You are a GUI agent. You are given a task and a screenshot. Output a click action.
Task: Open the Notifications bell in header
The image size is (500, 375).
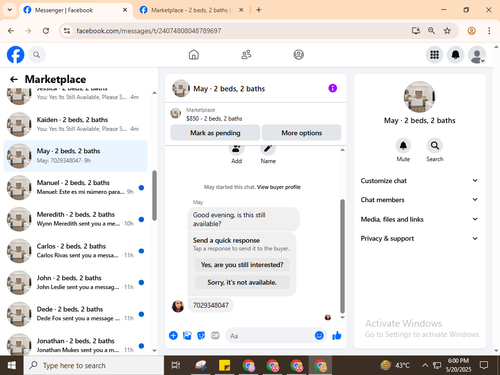tap(455, 55)
